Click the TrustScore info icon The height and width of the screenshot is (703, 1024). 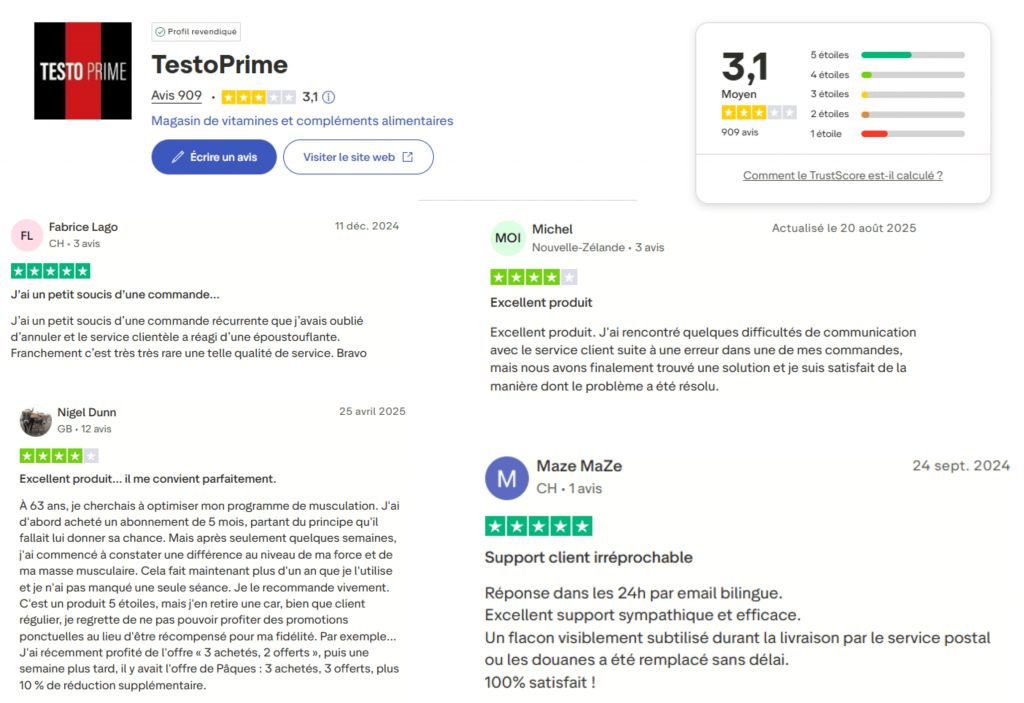point(328,97)
